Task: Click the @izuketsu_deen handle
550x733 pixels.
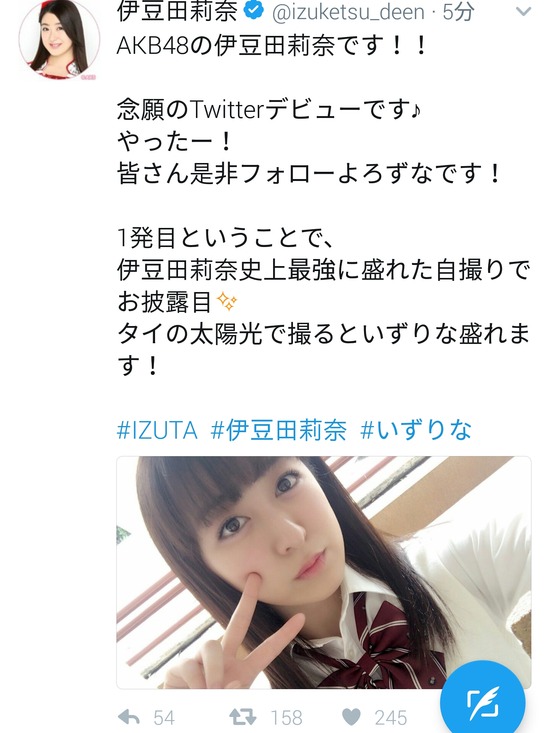Action: pyautogui.click(x=348, y=12)
